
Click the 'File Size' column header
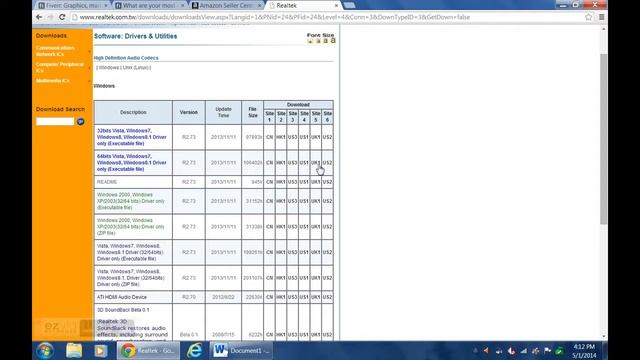tap(253, 112)
